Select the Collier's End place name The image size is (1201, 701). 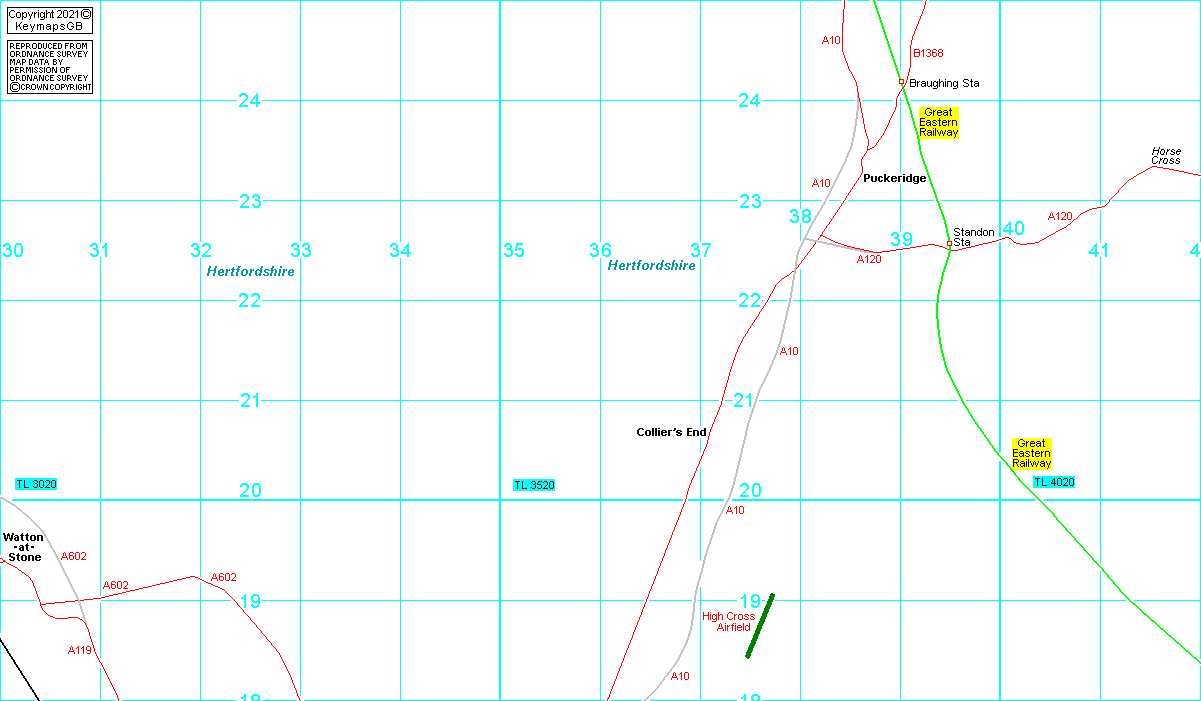(x=671, y=432)
